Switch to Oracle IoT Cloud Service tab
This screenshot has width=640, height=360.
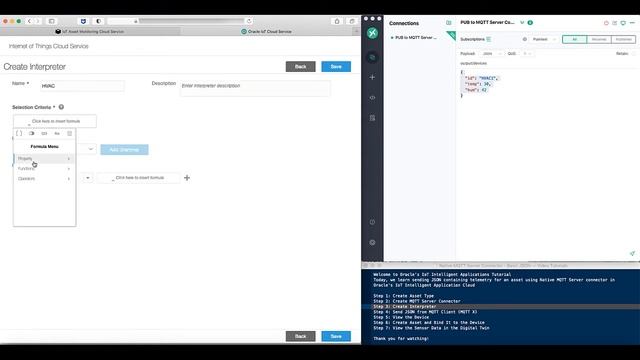coord(266,31)
